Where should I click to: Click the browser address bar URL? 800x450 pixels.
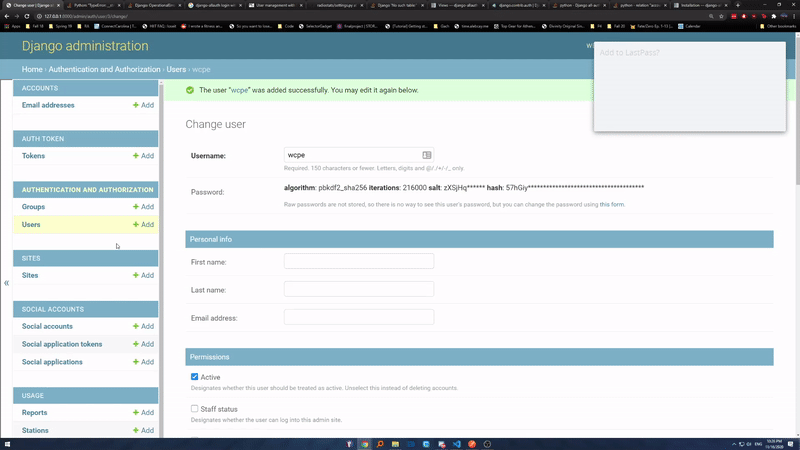(x=86, y=16)
